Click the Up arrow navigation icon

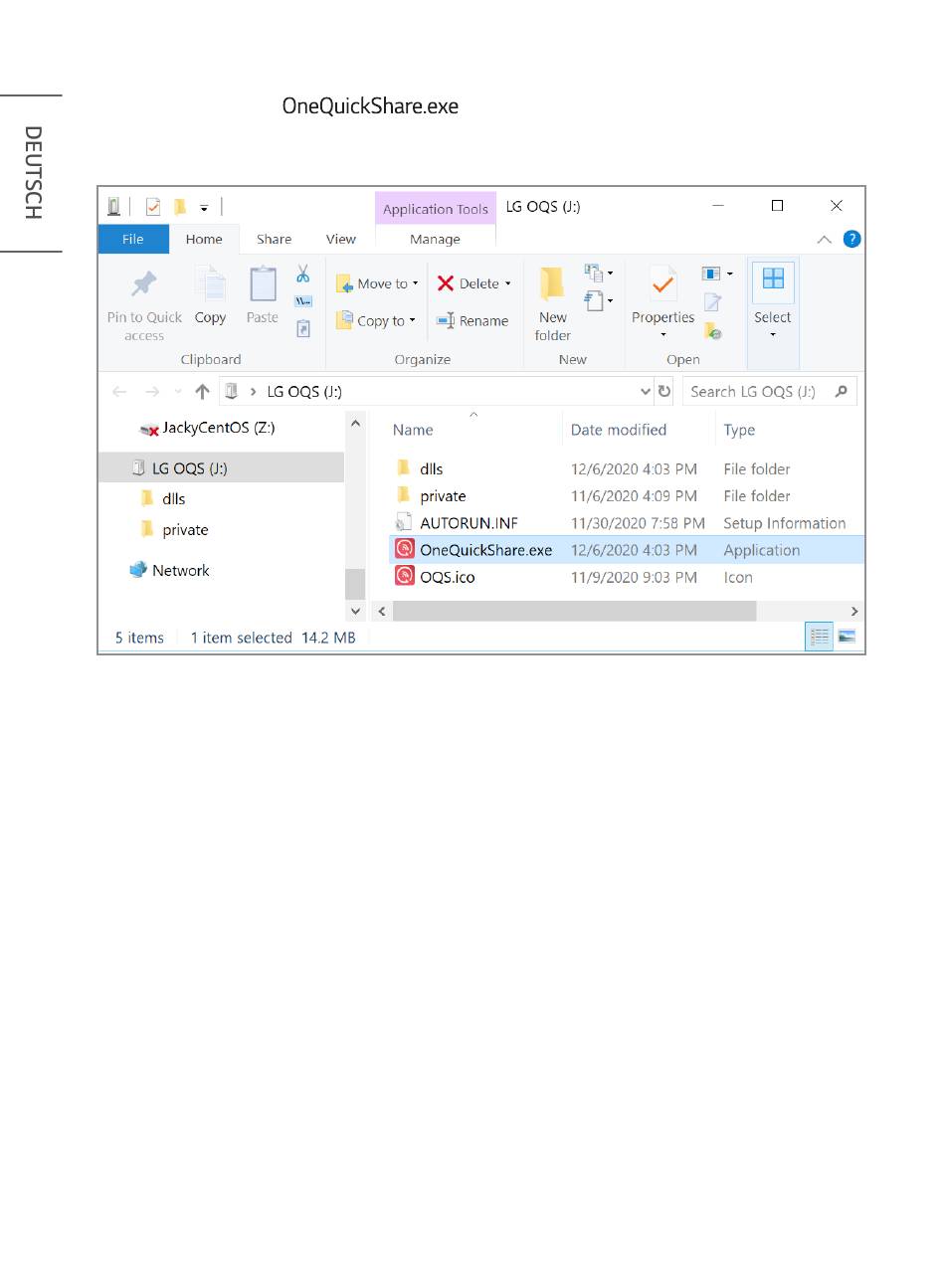[202, 392]
